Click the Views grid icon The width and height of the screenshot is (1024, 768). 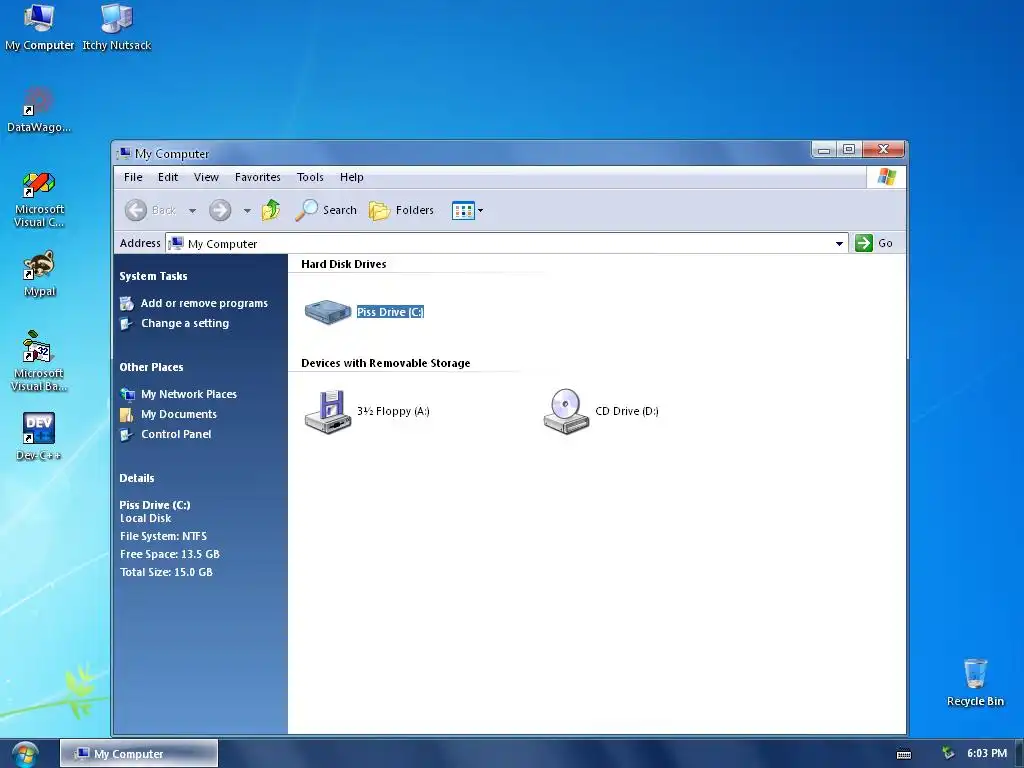click(x=463, y=210)
